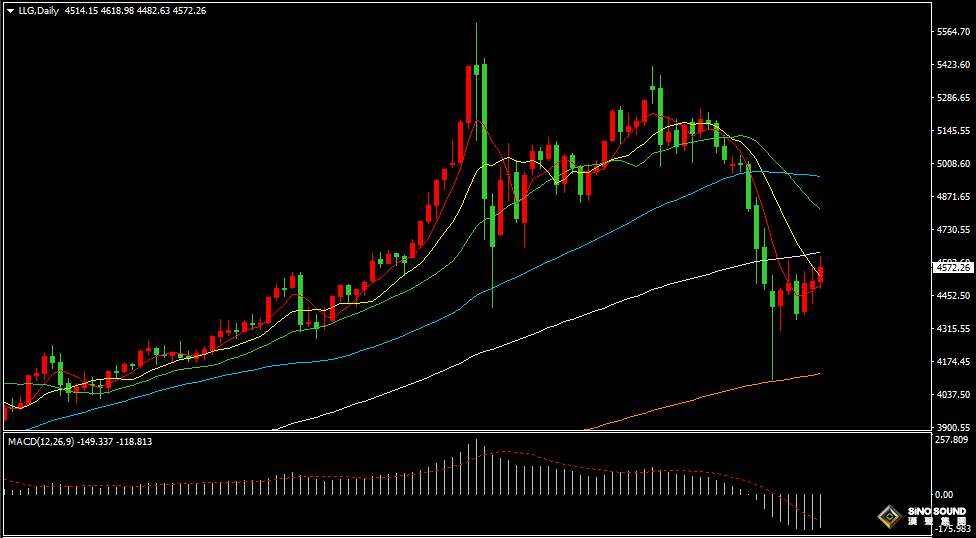Image resolution: width=976 pixels, height=538 pixels.
Task: Click the latest red candlestick at right
Action: pyautogui.click(x=820, y=273)
